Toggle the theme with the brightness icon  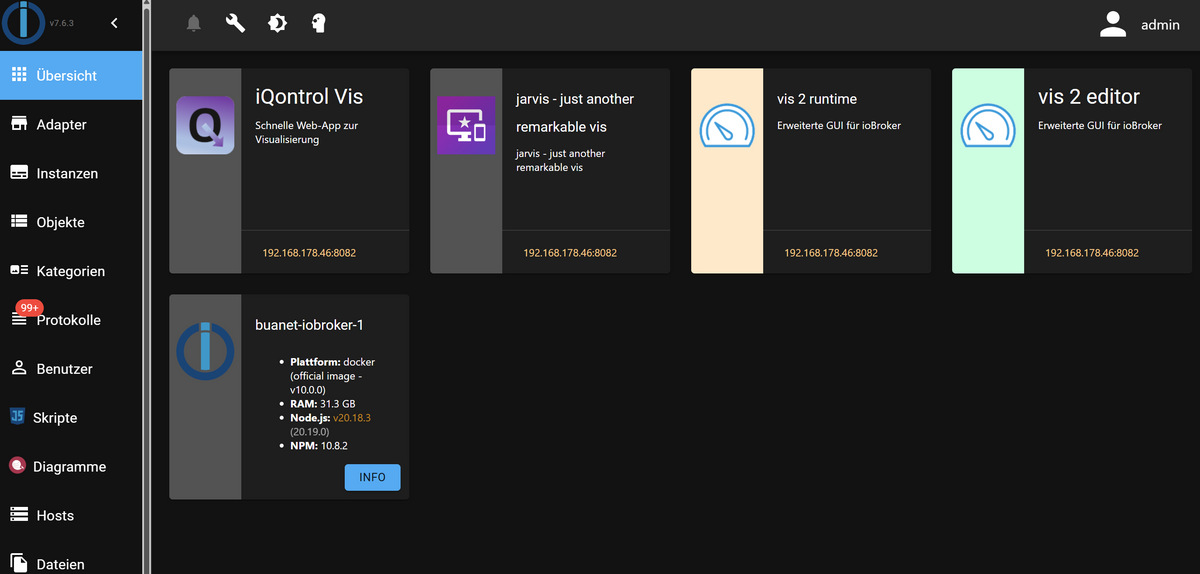pos(277,23)
